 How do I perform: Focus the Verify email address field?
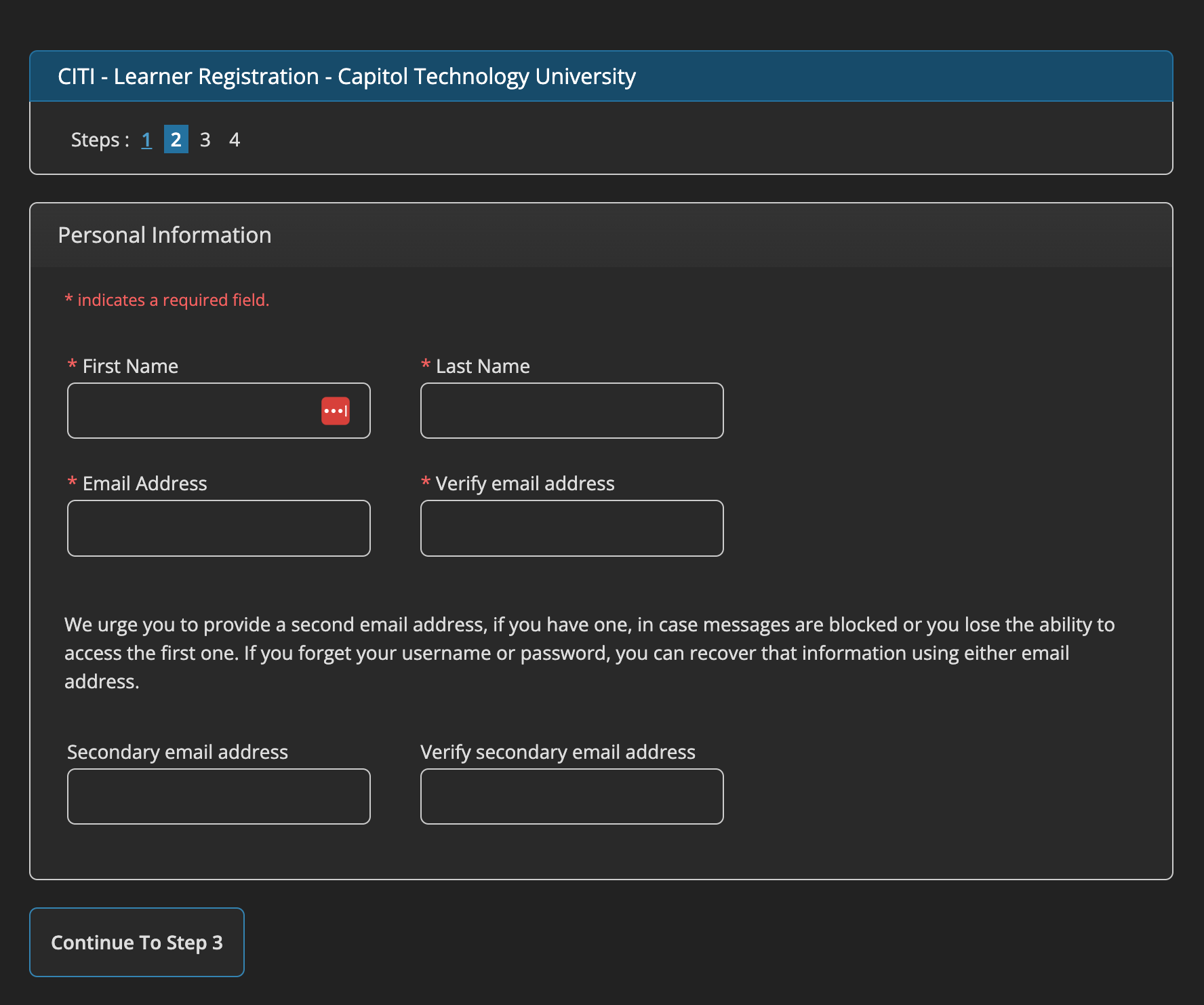pos(571,528)
